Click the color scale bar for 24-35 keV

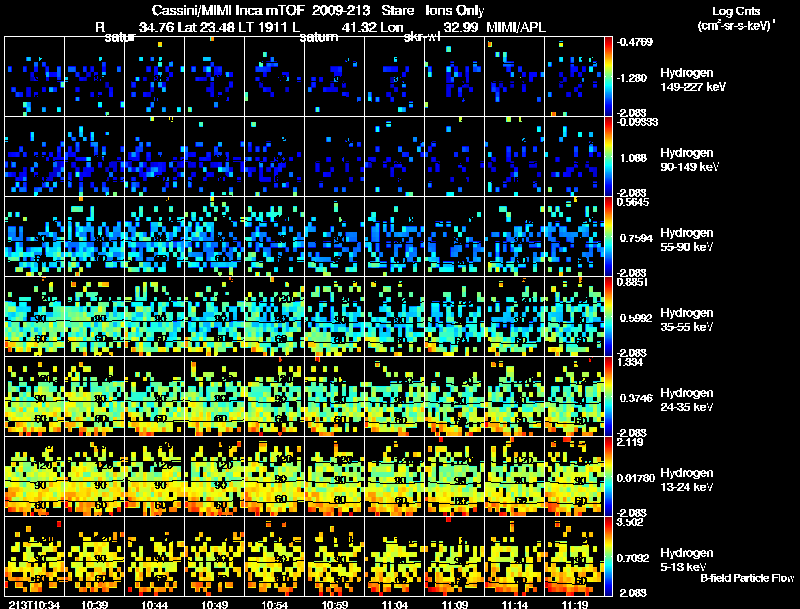[608, 396]
